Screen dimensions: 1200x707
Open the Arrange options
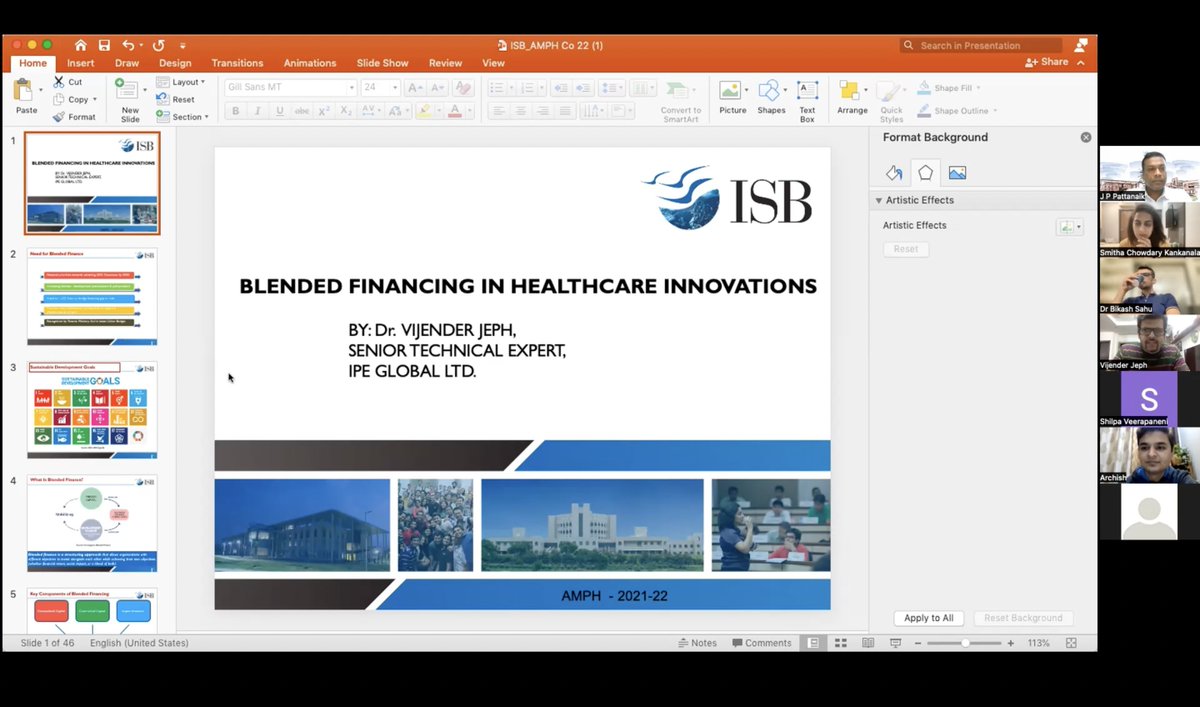(x=852, y=97)
